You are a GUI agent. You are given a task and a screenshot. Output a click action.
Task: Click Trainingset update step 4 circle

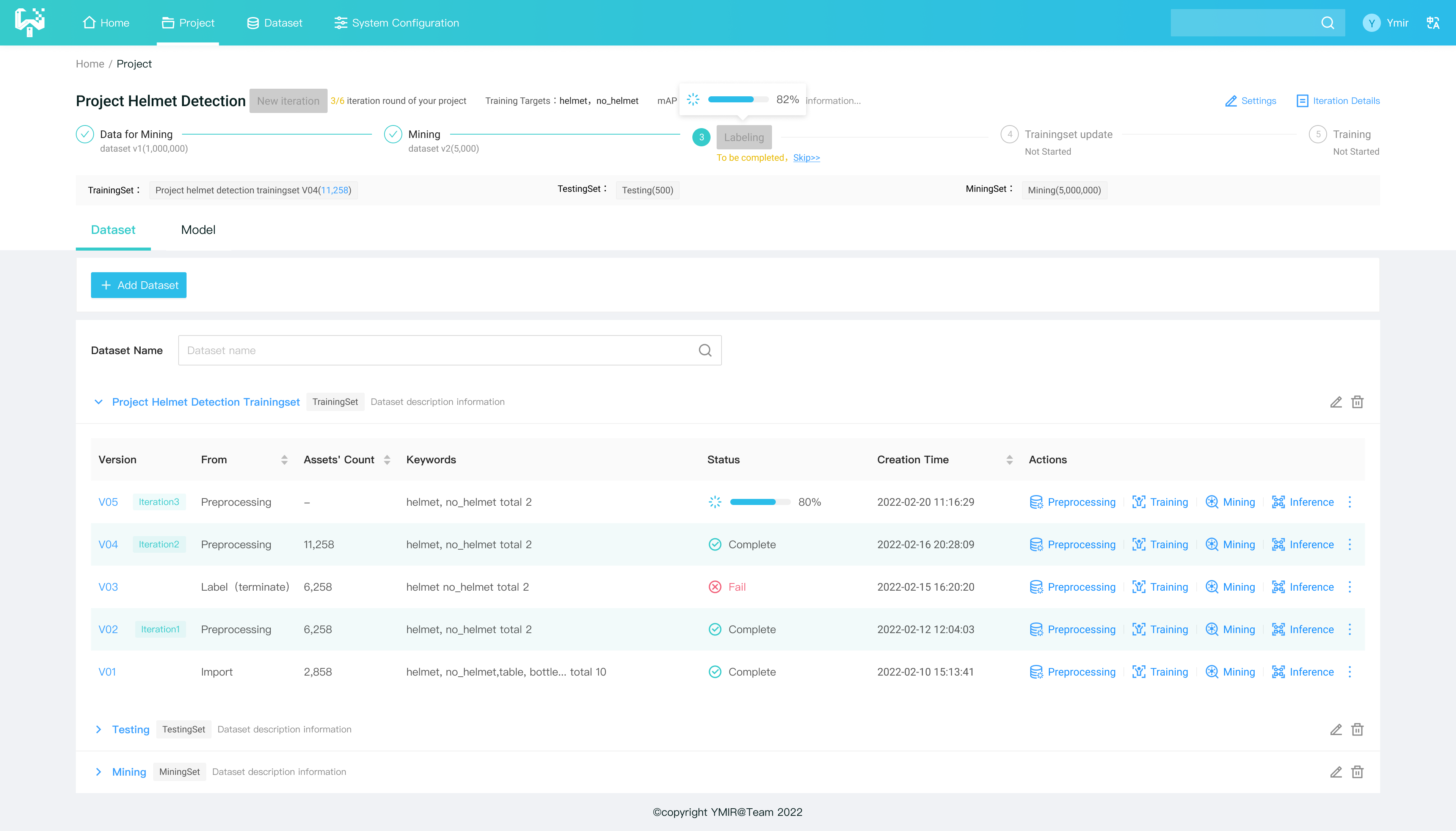(1009, 134)
